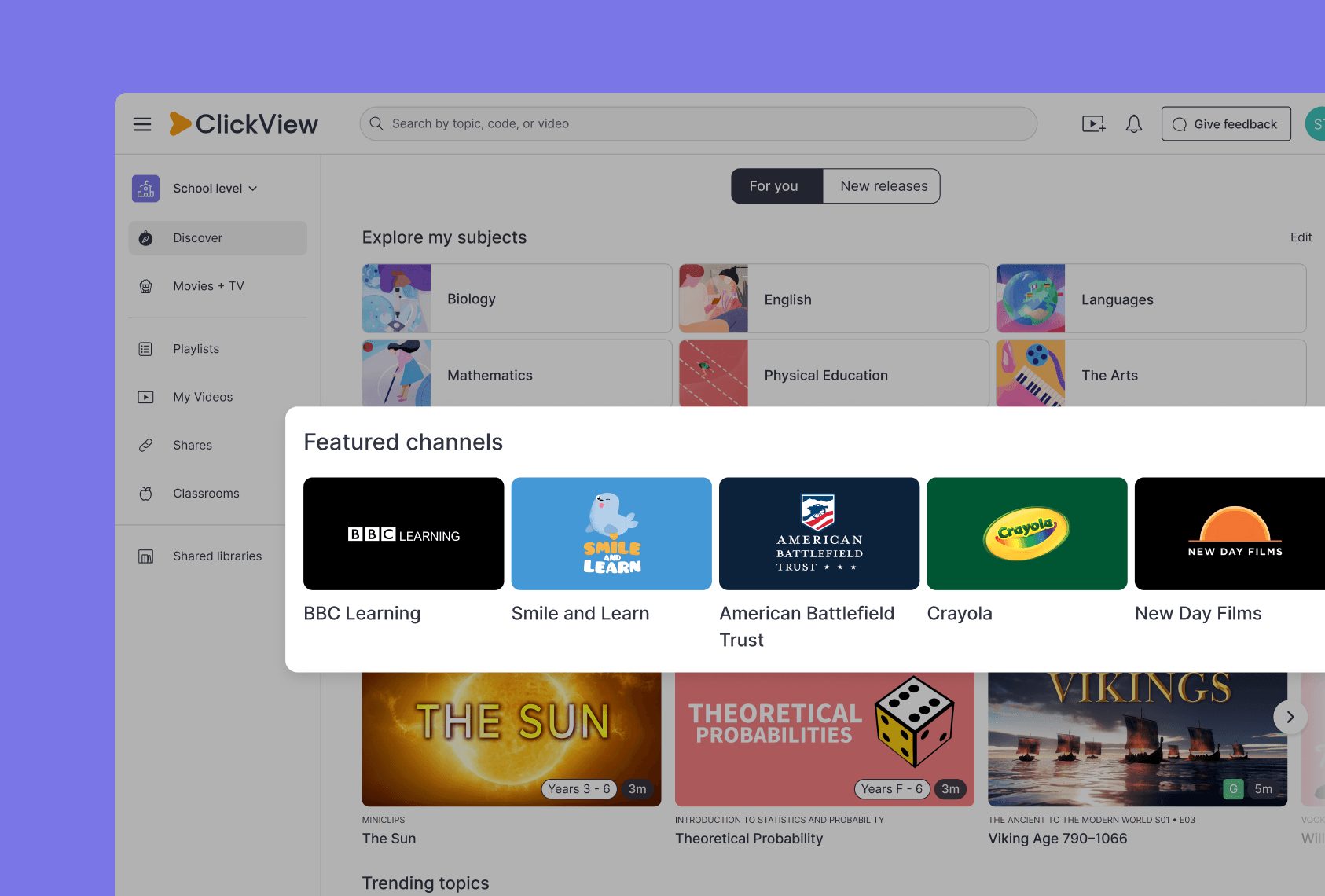1325x896 pixels.
Task: Open the American Battlefield Trust channel
Action: (819, 534)
